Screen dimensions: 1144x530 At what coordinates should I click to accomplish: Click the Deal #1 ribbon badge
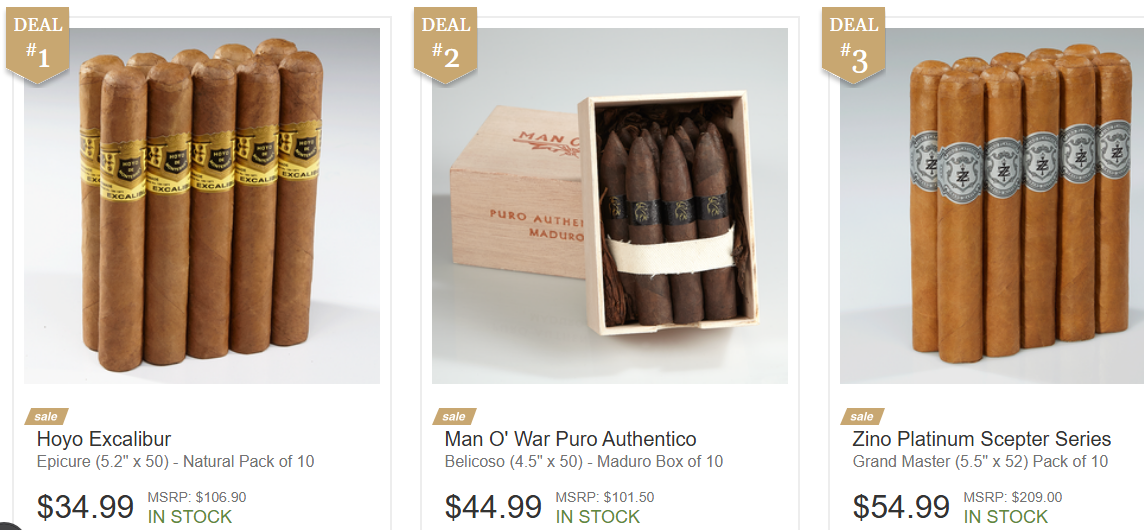tap(38, 44)
